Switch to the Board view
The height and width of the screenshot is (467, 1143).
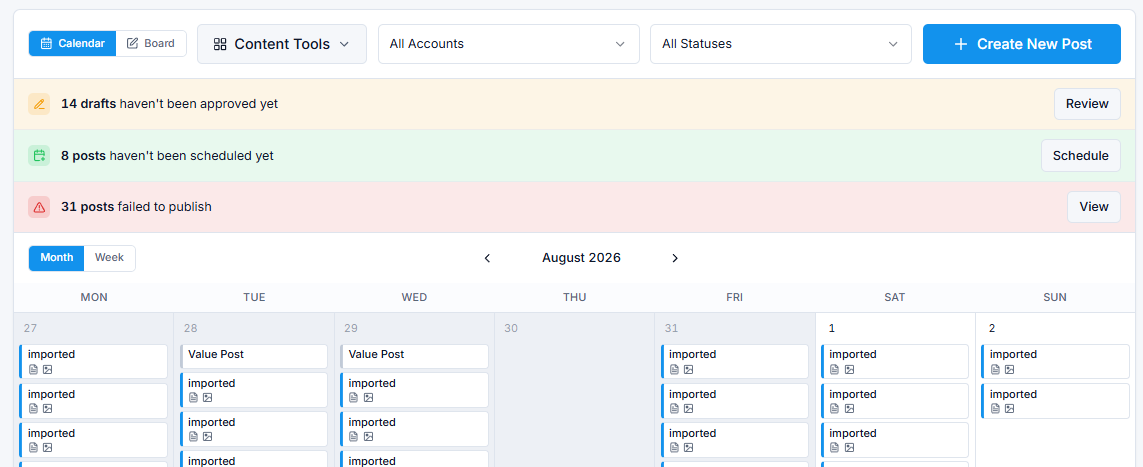tap(151, 44)
